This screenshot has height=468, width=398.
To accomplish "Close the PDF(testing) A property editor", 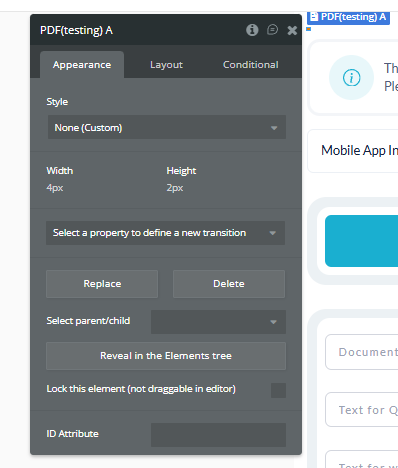I will [292, 30].
